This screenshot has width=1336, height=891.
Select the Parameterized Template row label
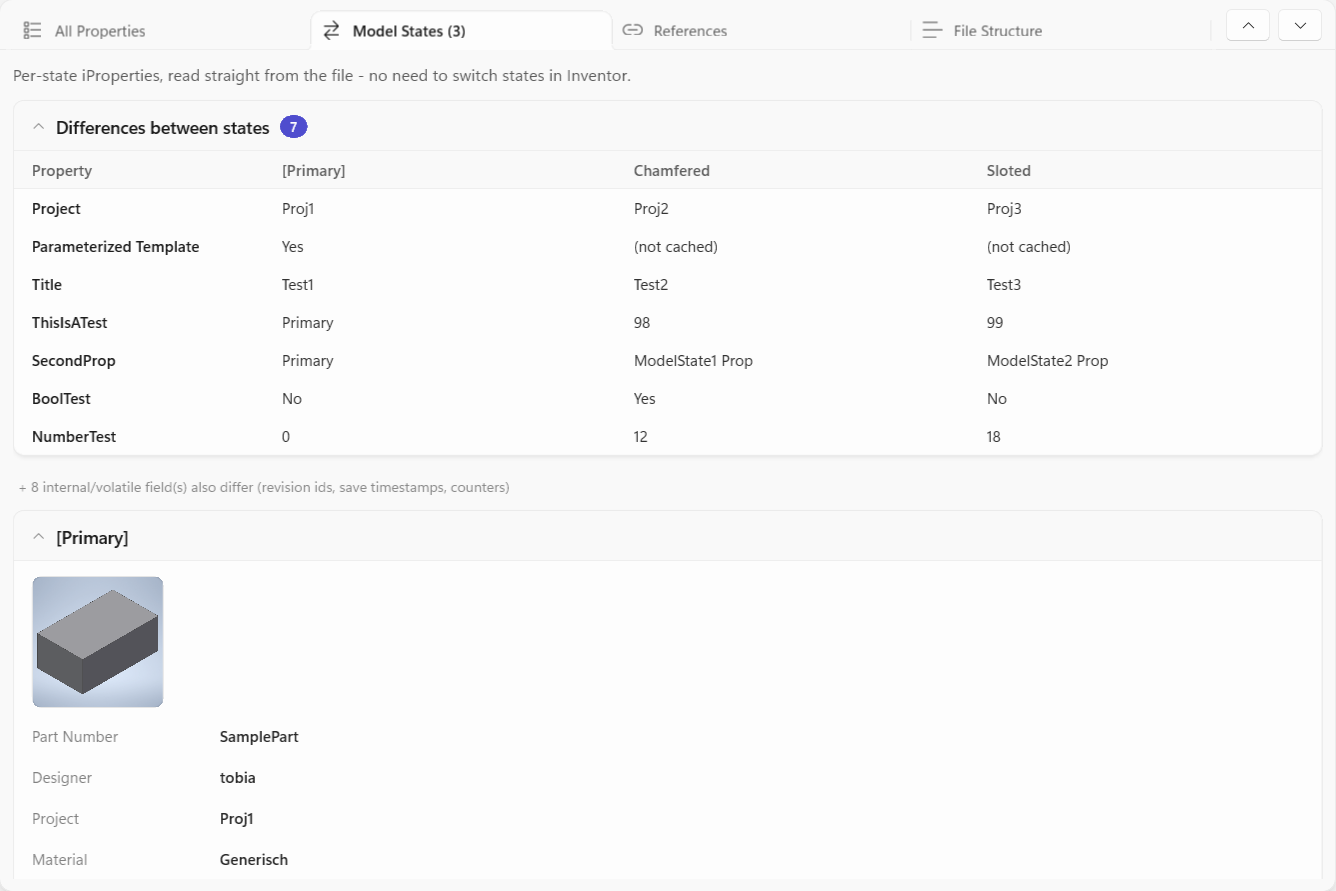tap(116, 247)
